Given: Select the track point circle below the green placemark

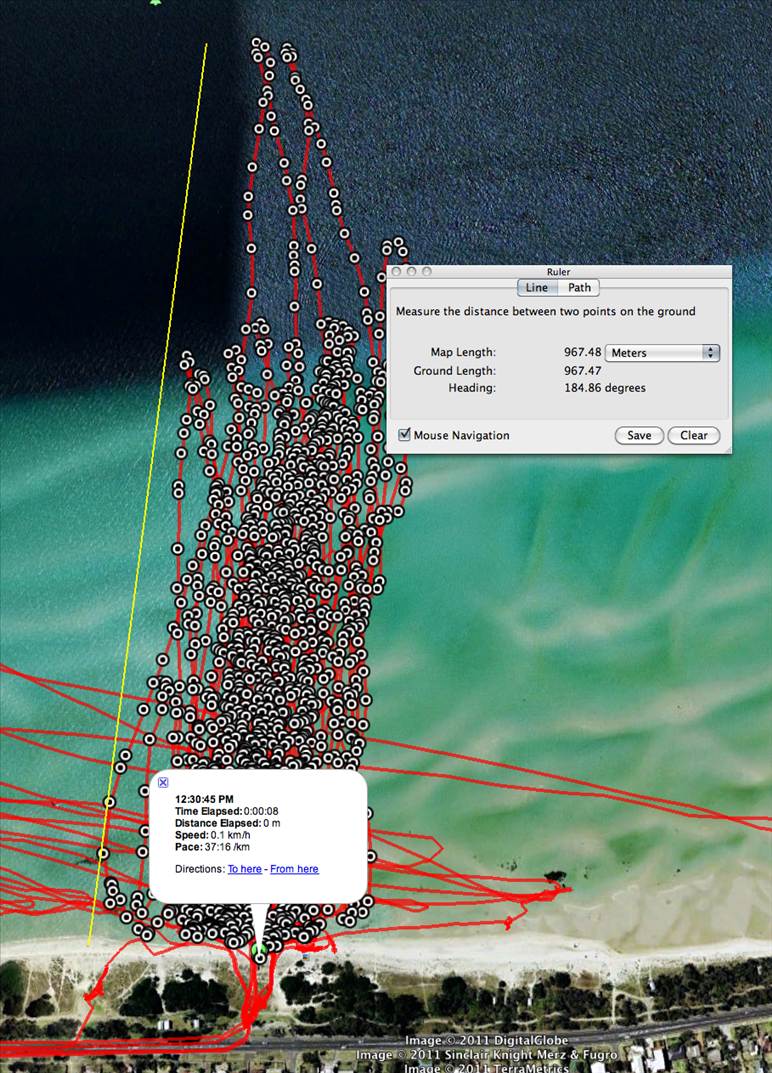Looking at the screenshot, I should click(x=260, y=959).
